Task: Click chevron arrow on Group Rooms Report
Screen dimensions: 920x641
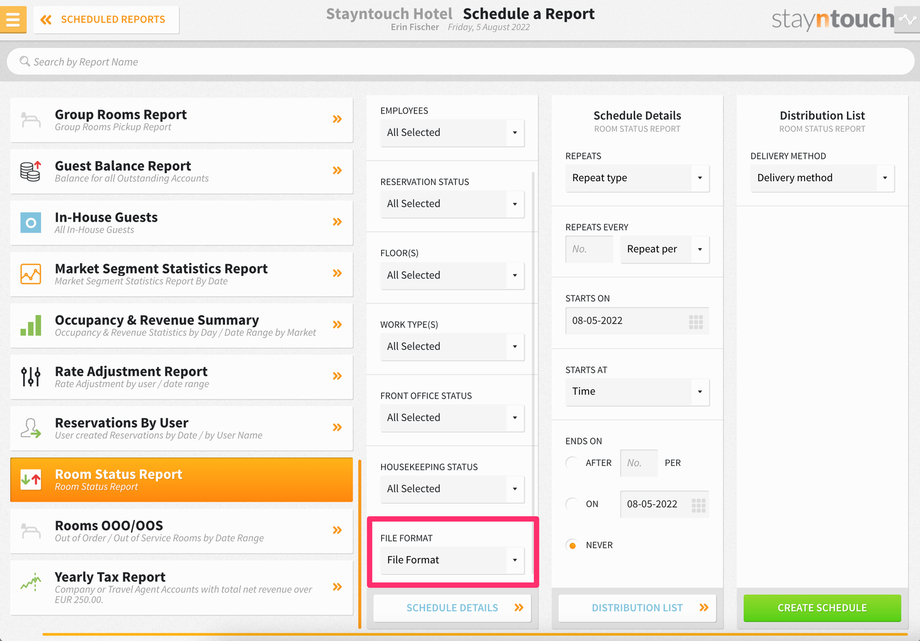Action: tap(337, 119)
